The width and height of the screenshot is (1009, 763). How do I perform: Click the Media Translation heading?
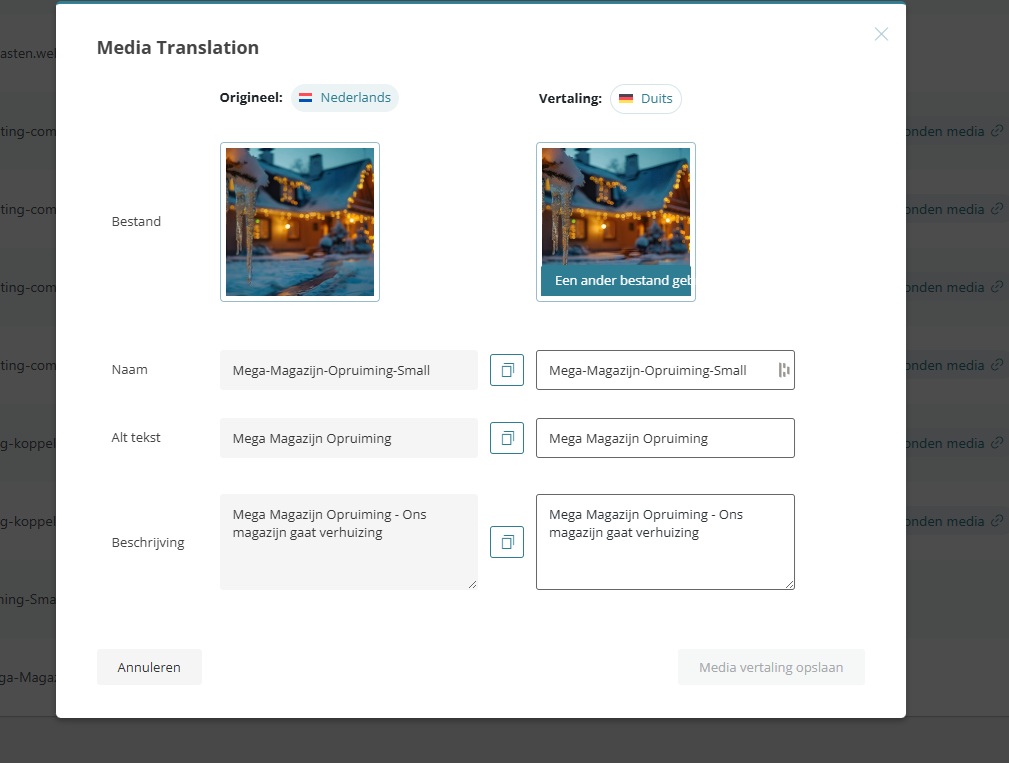(x=178, y=48)
